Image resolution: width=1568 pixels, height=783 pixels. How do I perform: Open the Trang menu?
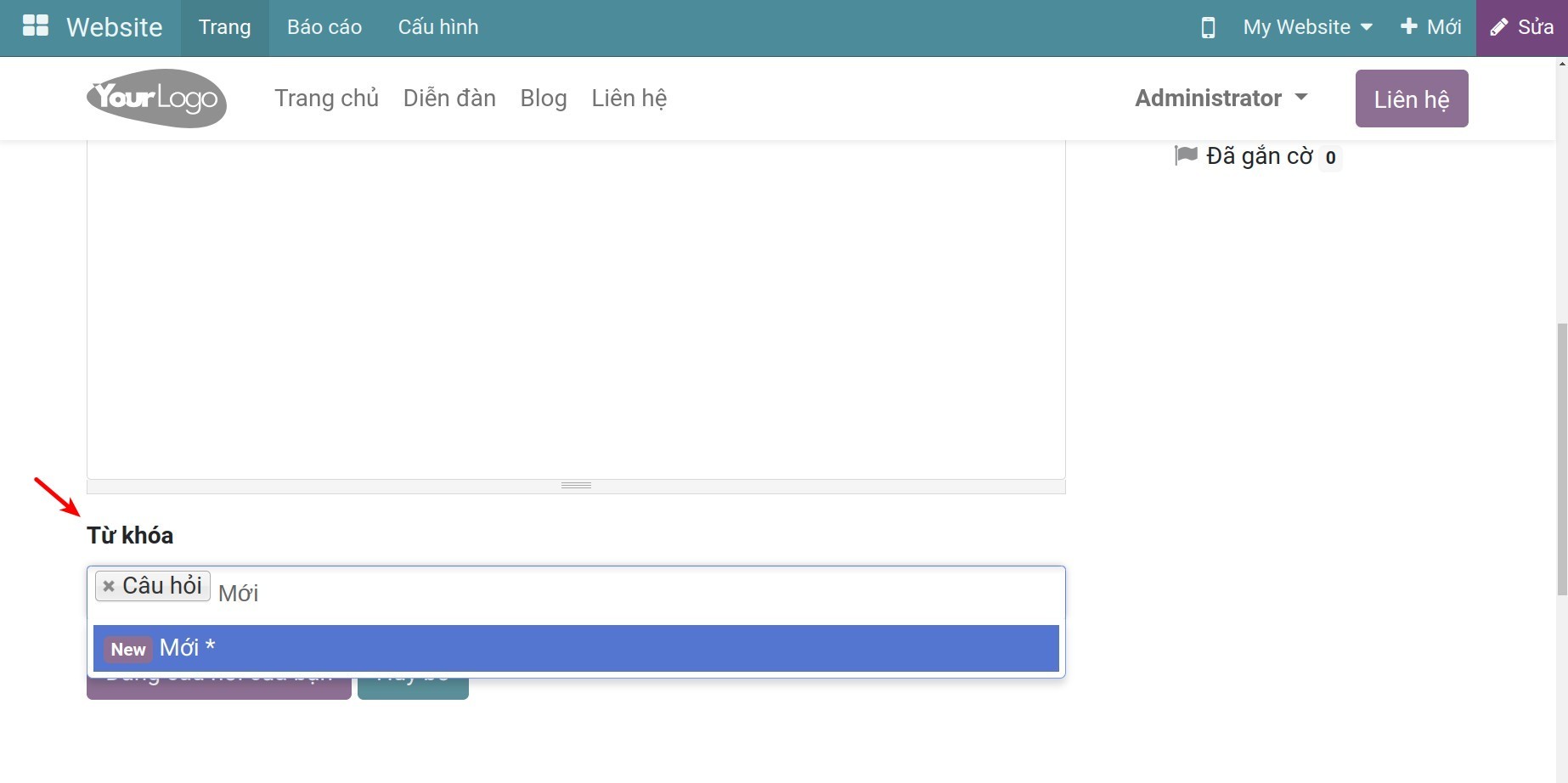[224, 27]
